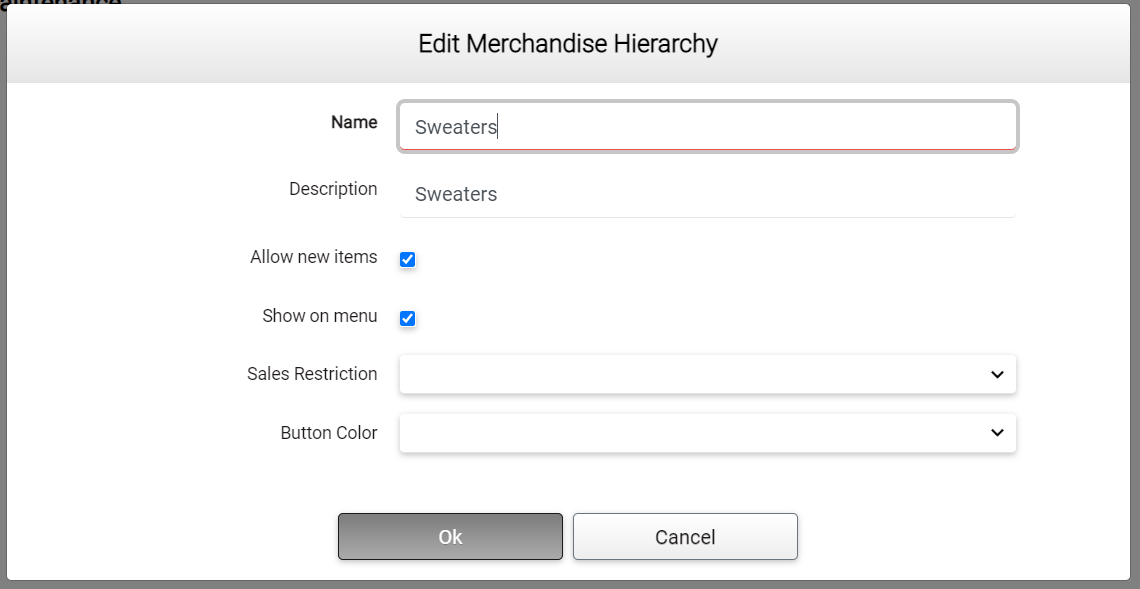Click the Sales Restriction label

[x=312, y=374]
